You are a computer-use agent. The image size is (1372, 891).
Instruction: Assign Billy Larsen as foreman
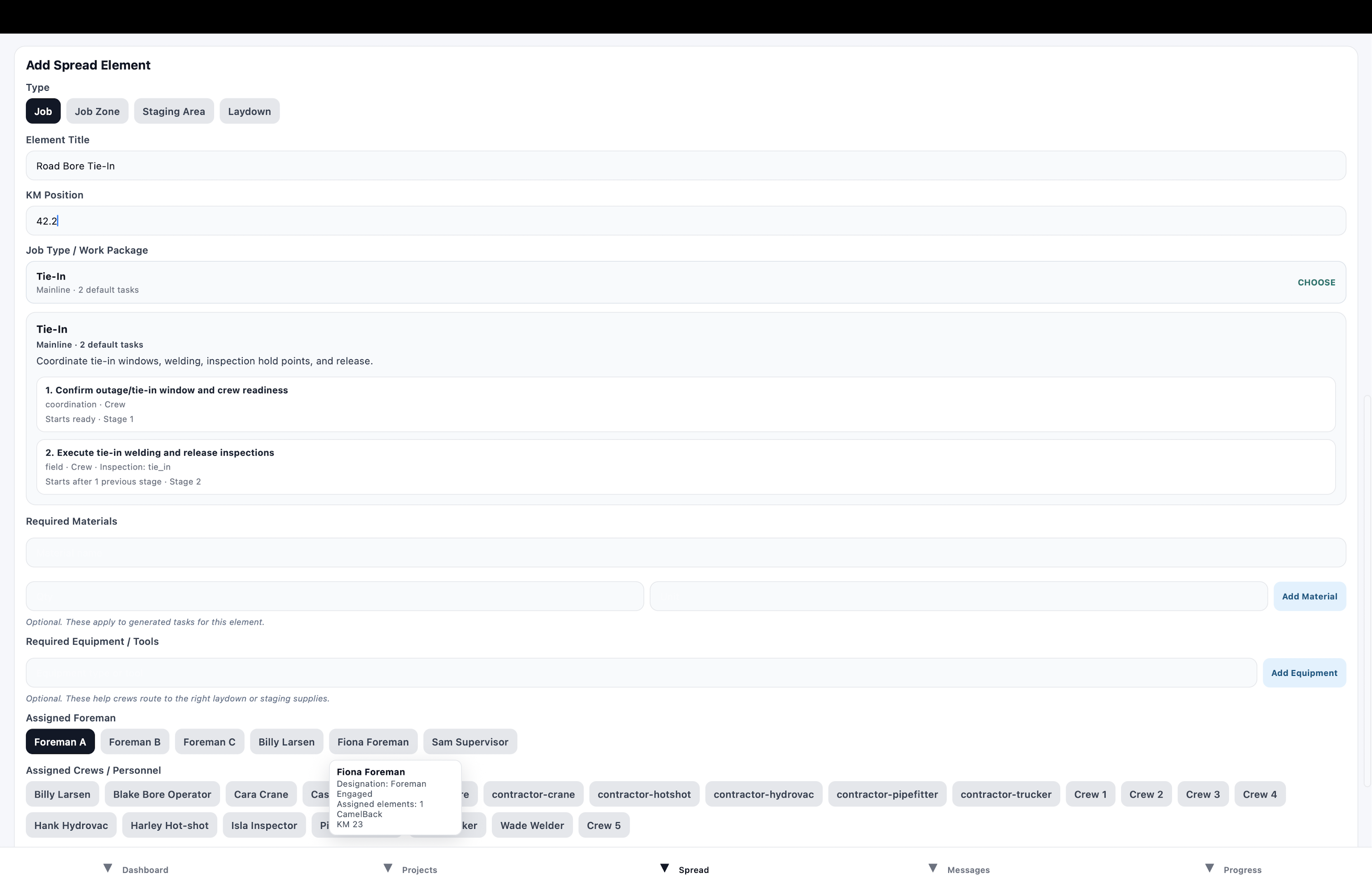click(286, 742)
